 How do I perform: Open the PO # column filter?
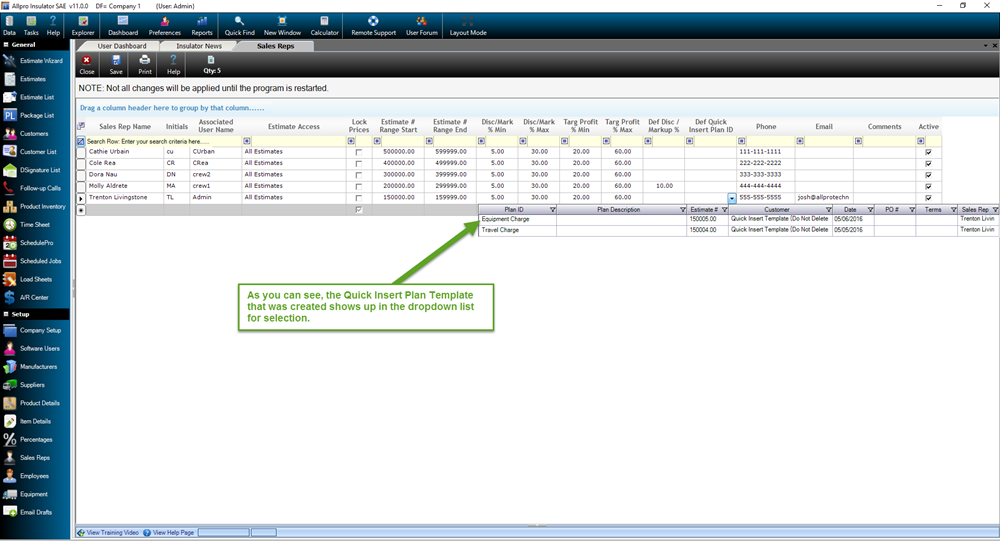(x=912, y=210)
